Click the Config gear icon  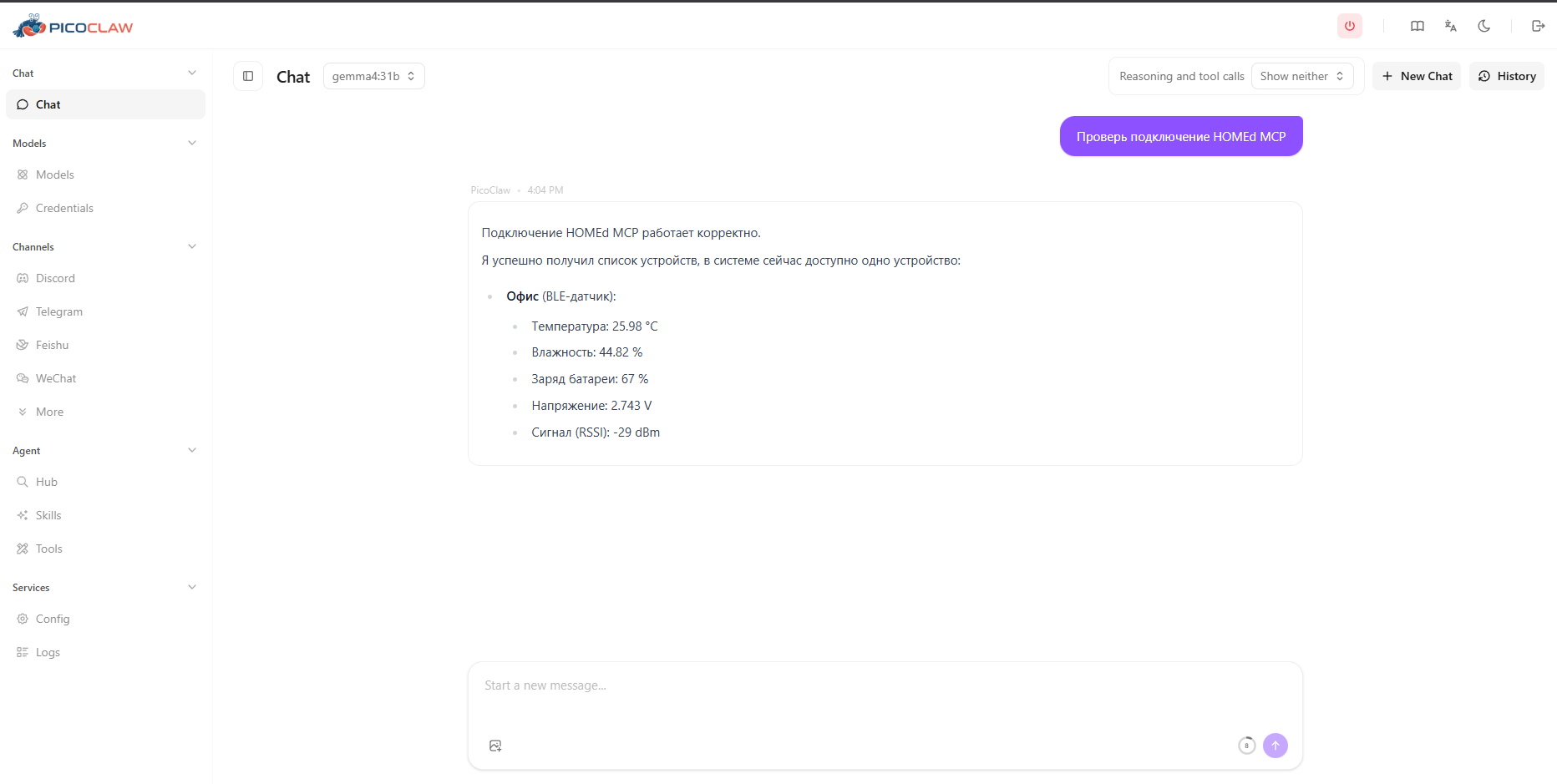point(23,619)
